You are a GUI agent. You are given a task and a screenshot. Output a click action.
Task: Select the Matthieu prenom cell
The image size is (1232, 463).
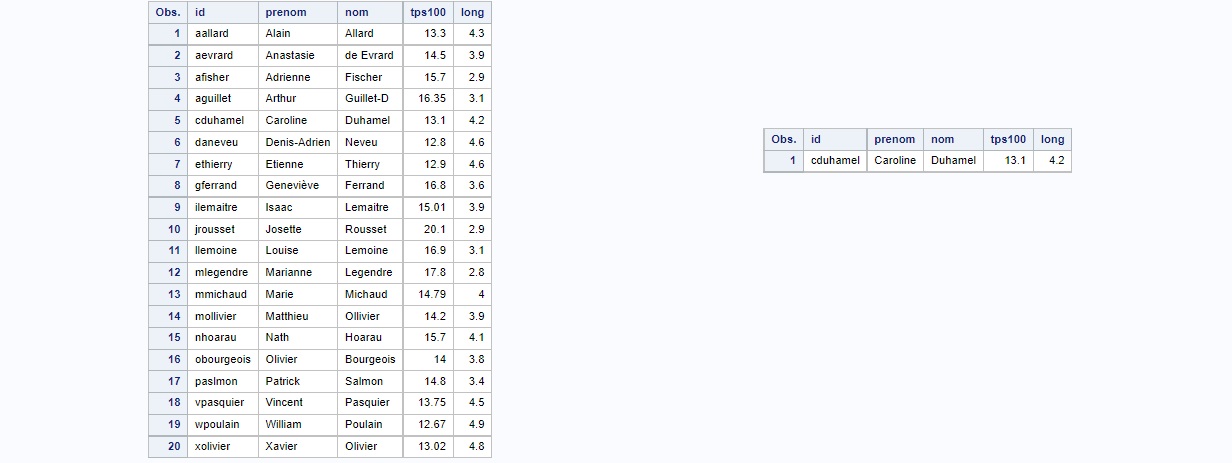tap(287, 316)
